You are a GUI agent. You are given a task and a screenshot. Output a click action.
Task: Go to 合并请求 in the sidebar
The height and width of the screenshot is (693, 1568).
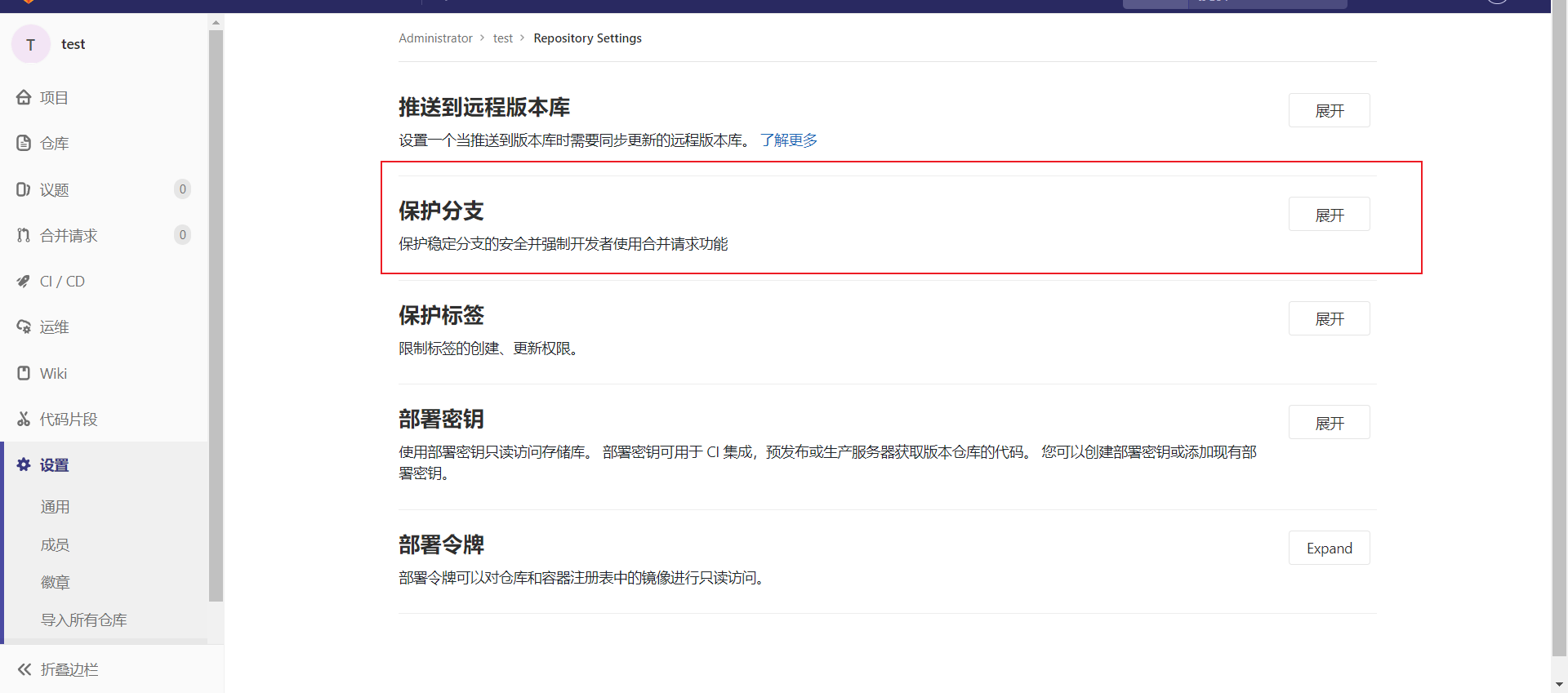point(104,235)
